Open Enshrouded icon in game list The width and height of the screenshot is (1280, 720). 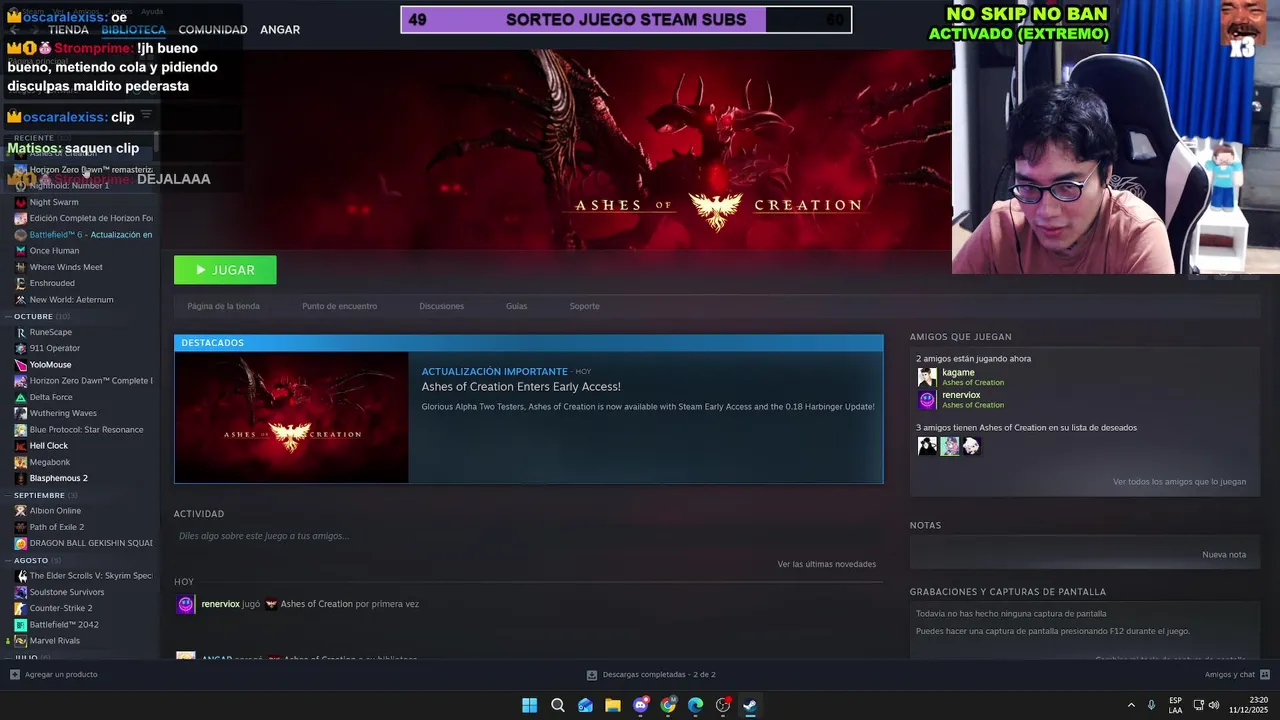coord(20,283)
